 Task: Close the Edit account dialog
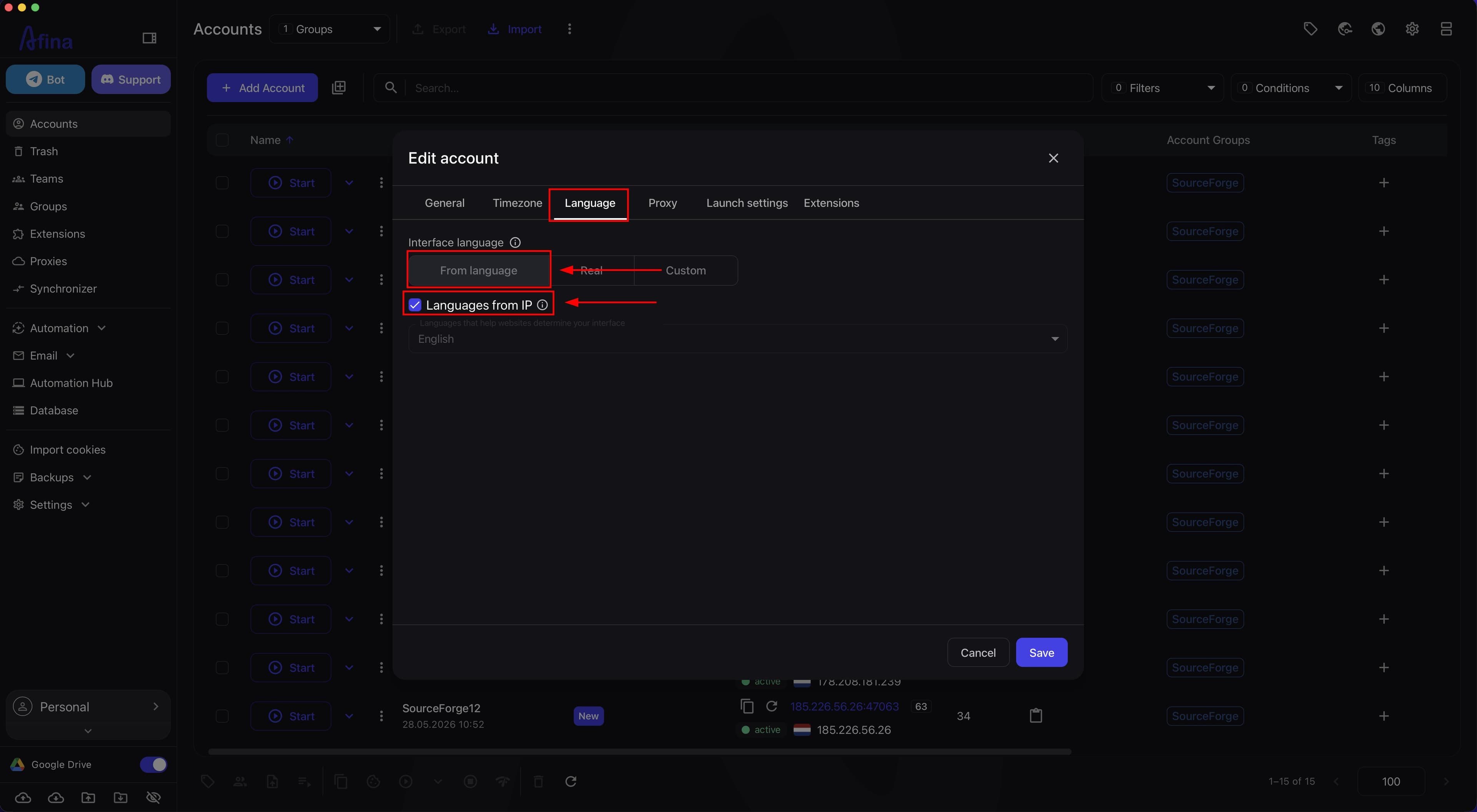tap(1053, 158)
